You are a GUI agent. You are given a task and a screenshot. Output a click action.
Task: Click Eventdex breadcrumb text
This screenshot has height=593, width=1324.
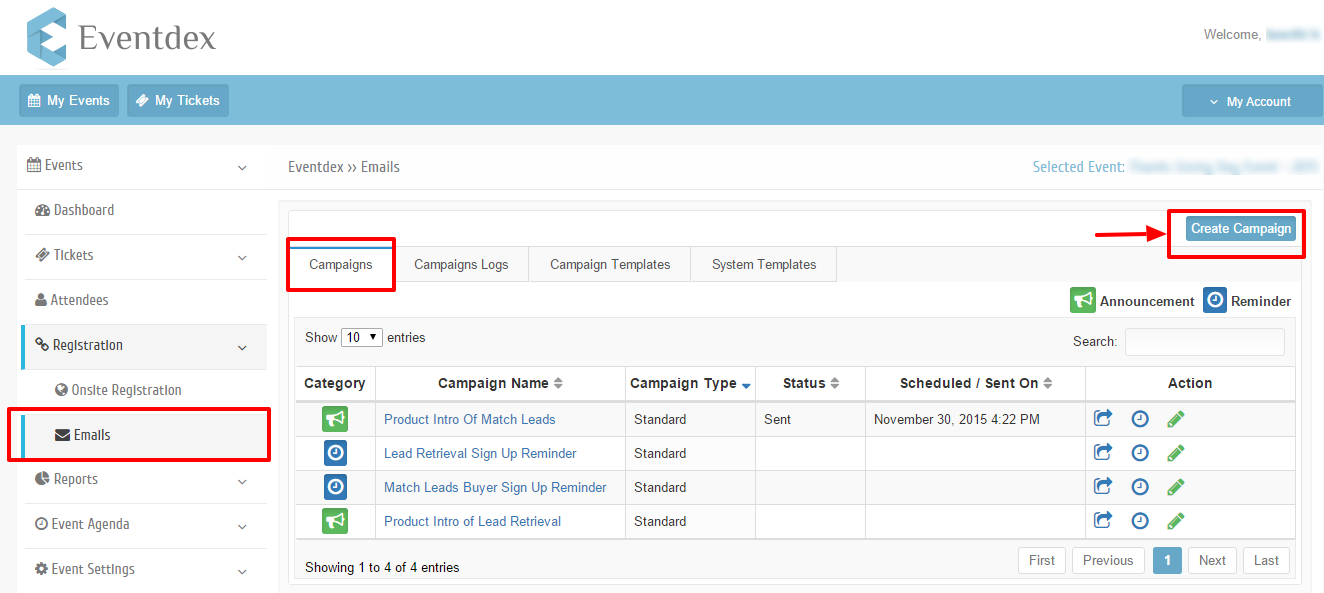point(315,167)
